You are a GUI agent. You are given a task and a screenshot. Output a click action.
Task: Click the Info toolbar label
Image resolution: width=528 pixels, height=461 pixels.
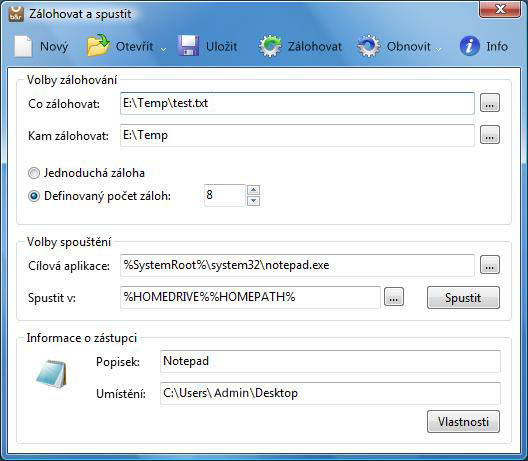click(x=497, y=46)
